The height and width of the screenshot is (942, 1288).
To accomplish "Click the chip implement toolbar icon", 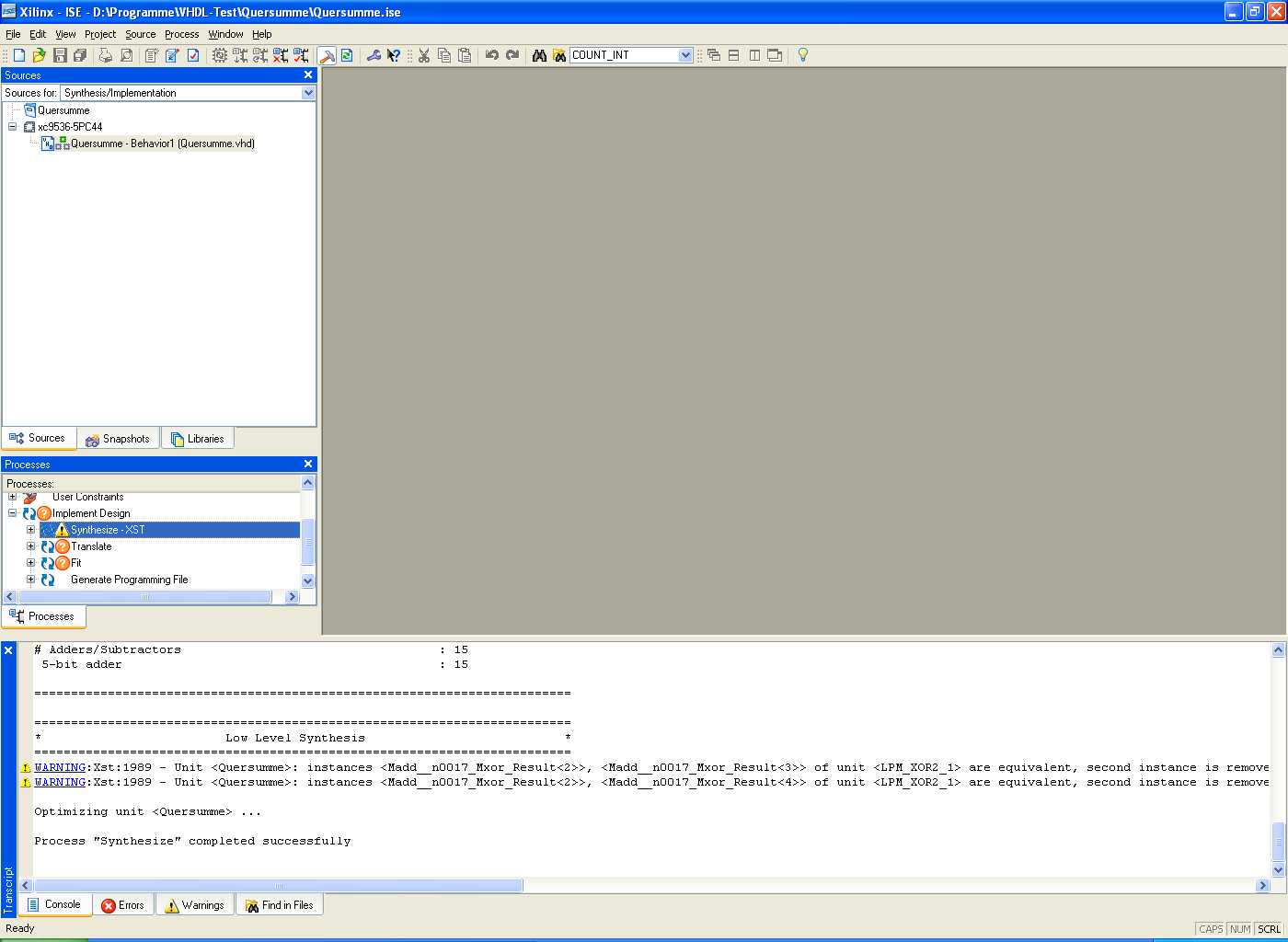I will pos(220,55).
